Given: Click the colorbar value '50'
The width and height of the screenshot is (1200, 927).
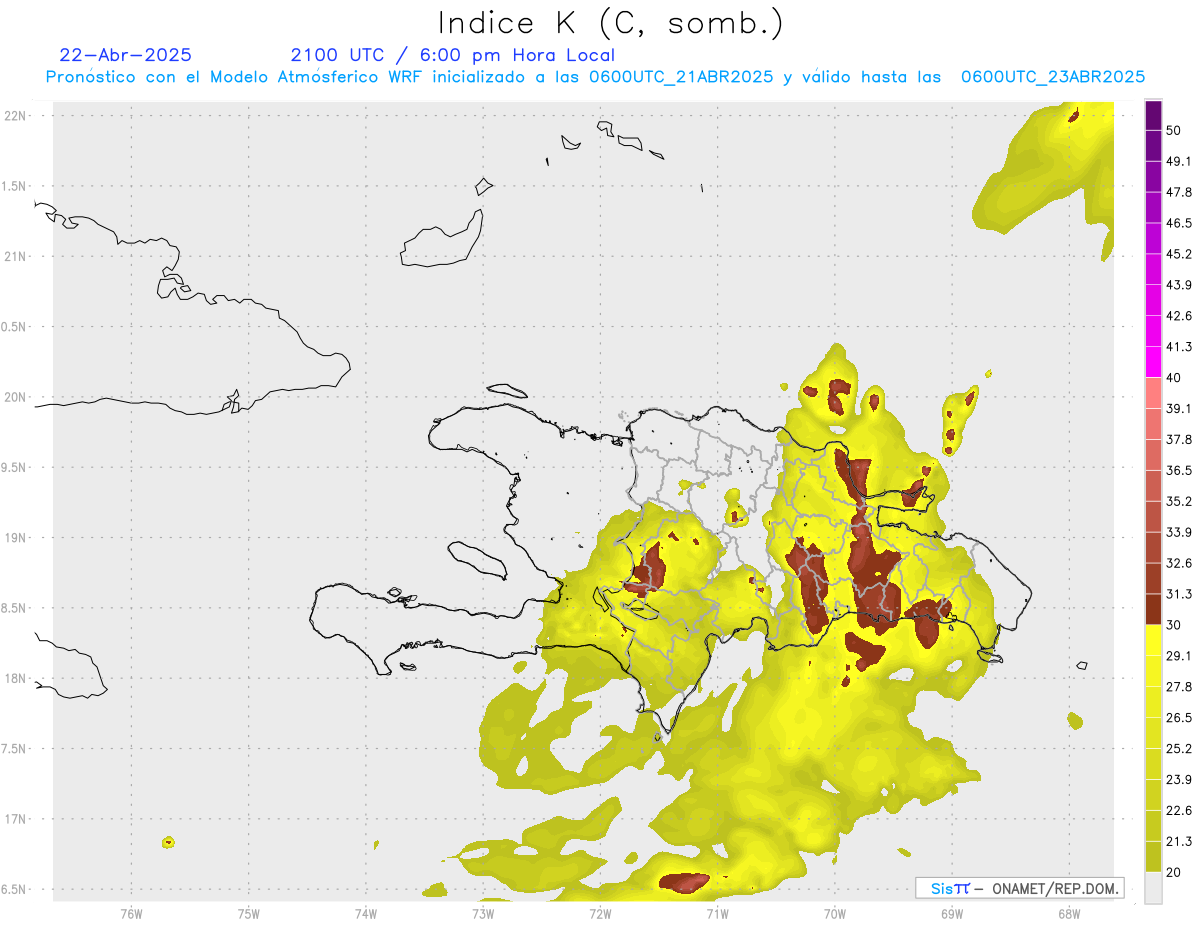Looking at the screenshot, I should click(1174, 131).
